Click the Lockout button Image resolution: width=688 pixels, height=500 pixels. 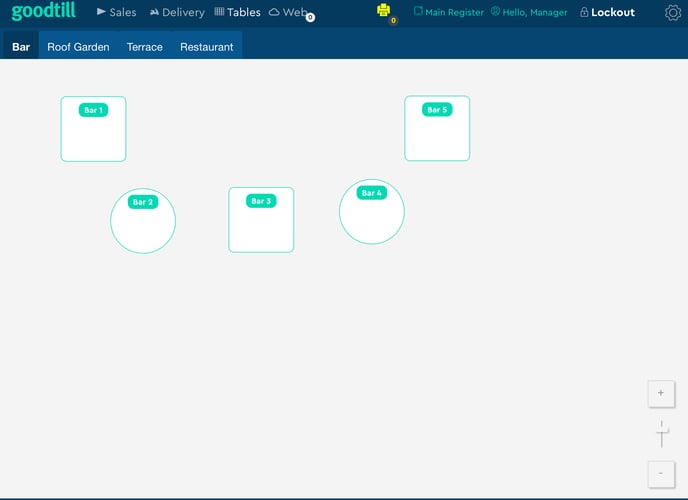pyautogui.click(x=607, y=12)
